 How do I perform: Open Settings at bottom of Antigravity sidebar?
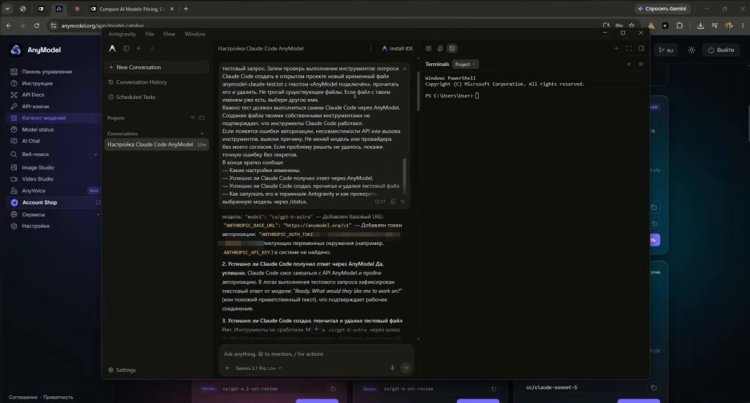[122, 370]
